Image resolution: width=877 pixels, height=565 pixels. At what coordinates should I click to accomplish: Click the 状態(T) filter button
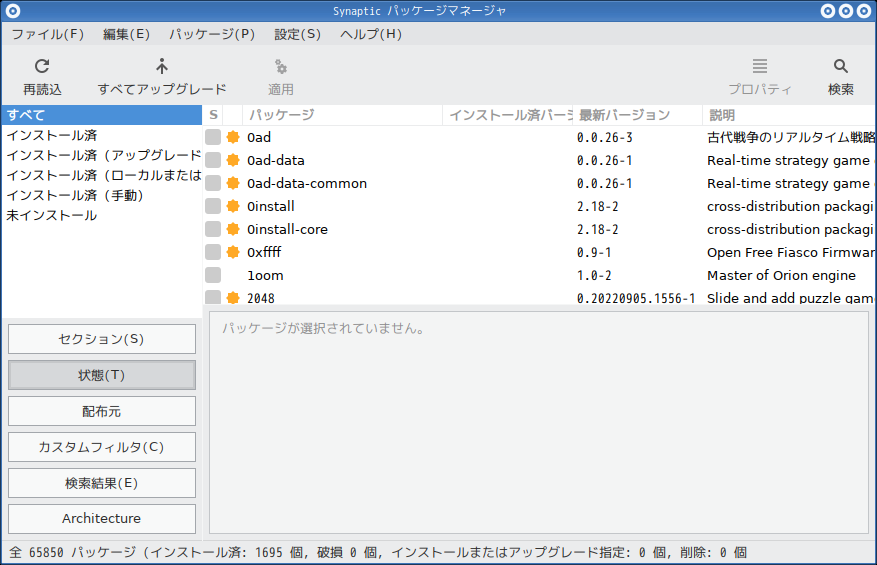coord(102,375)
